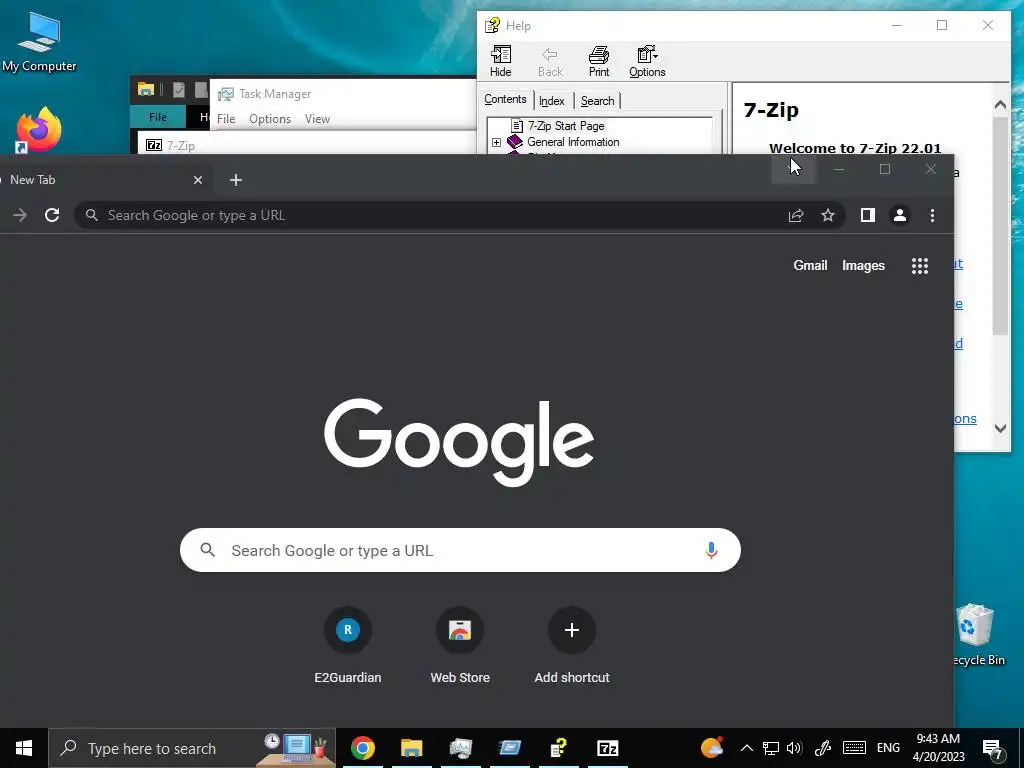
Task: Open the File tab in File Explorer
Action: 158,117
